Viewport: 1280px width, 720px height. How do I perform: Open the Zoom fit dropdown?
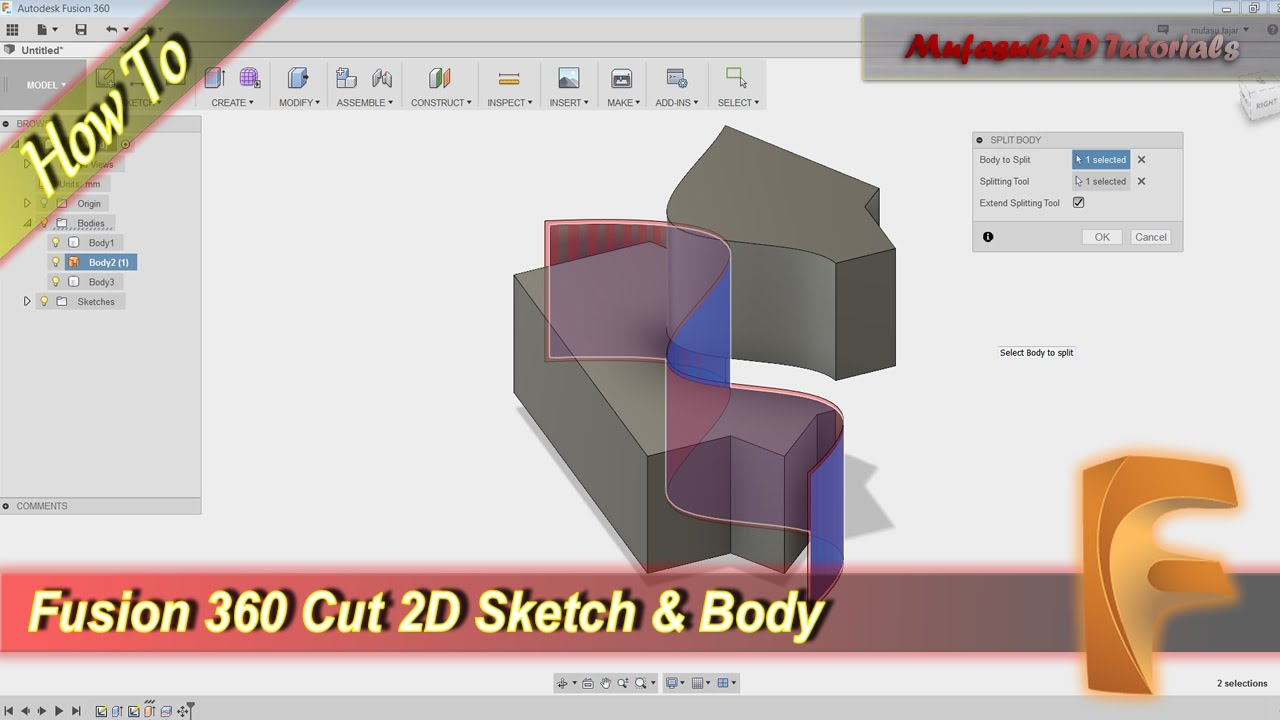click(x=653, y=683)
